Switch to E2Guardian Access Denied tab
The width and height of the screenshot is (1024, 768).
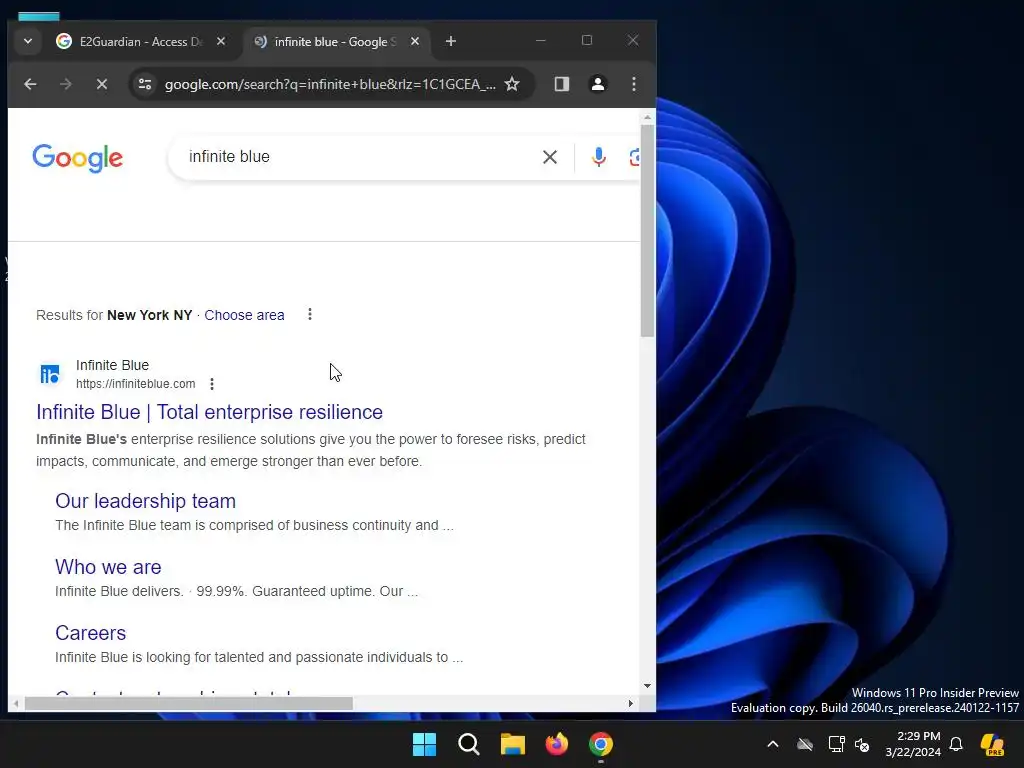[x=141, y=42]
